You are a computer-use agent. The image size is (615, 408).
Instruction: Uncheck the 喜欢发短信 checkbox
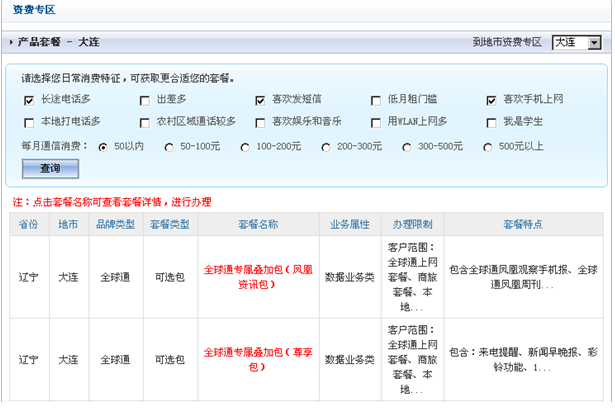pyautogui.click(x=260, y=101)
